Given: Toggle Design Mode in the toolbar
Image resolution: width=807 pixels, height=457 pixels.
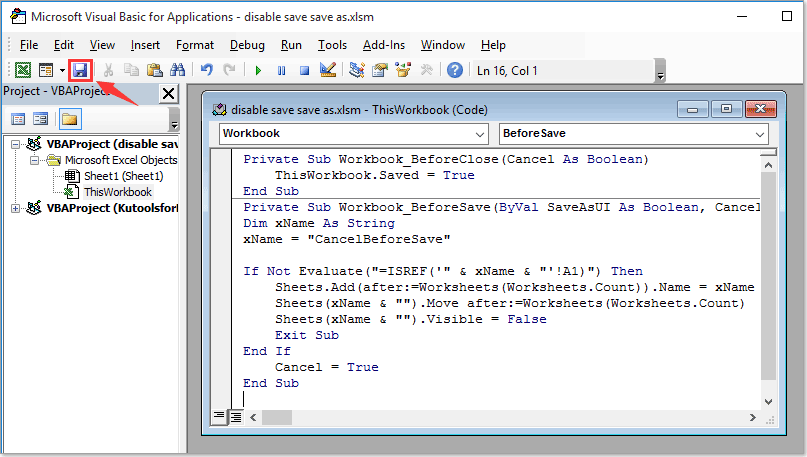Looking at the screenshot, I should point(326,70).
